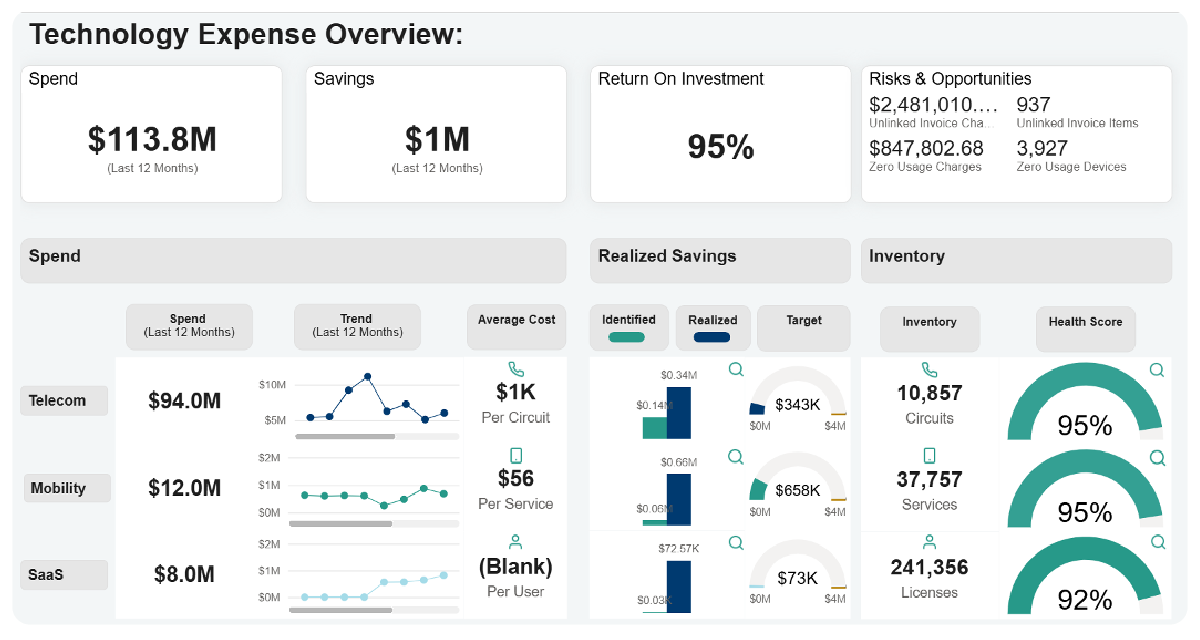Select the Telecom row label
The height and width of the screenshot is (640, 1200).
pos(65,401)
